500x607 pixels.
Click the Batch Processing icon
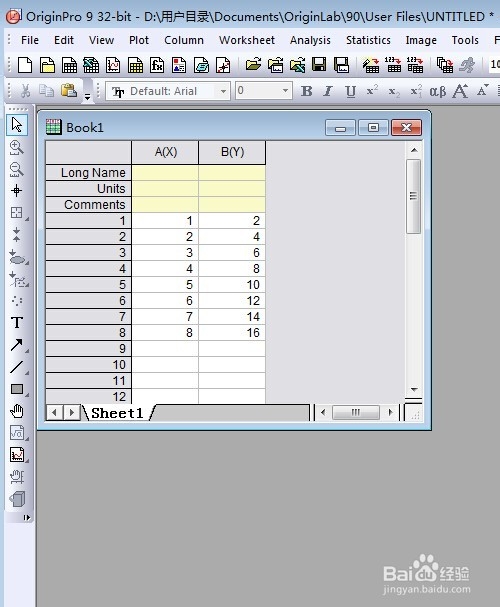coord(445,65)
